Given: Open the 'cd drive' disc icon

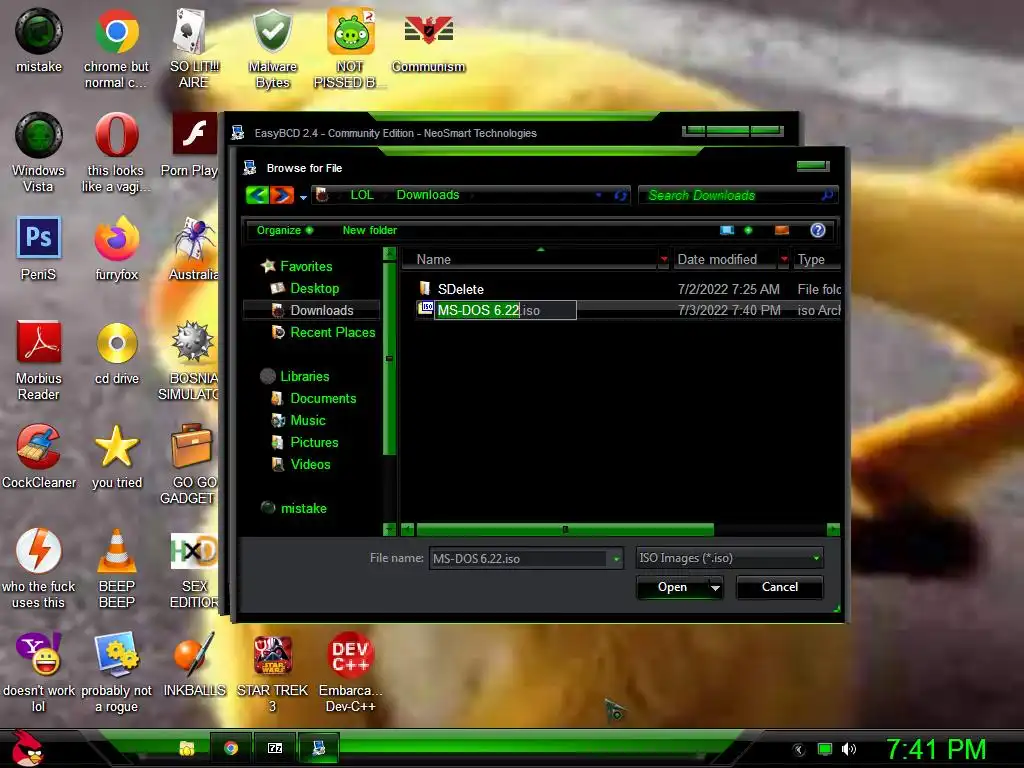Looking at the screenshot, I should click(116, 353).
